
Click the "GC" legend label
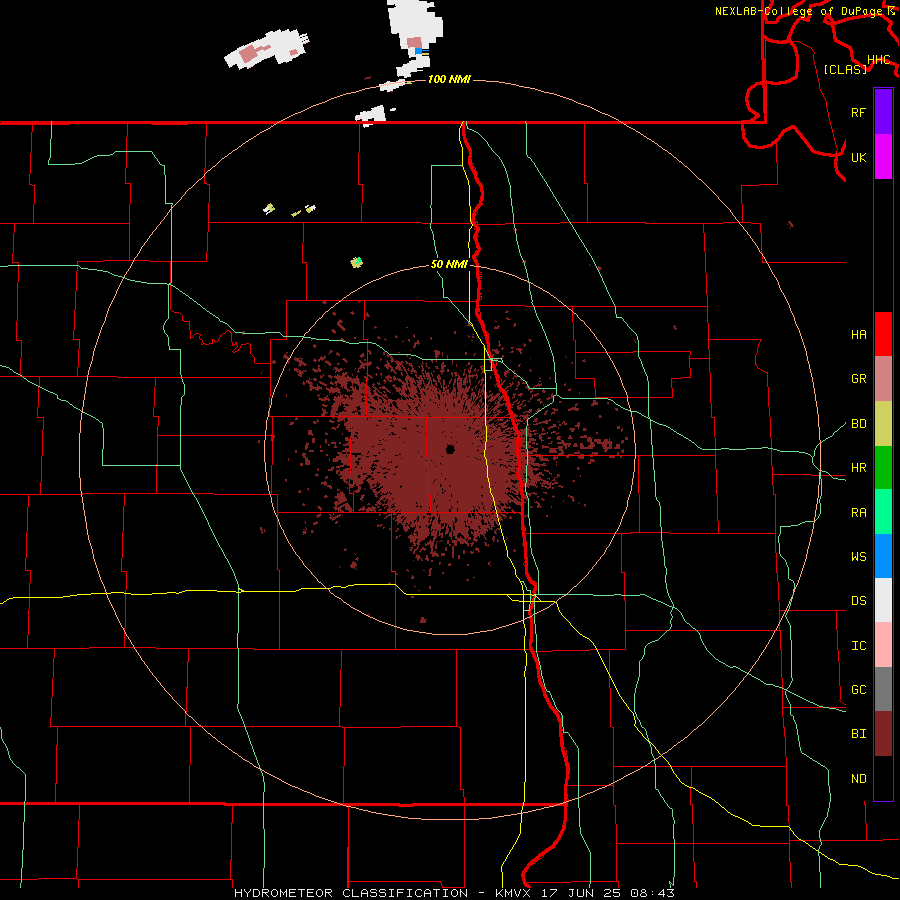[858, 690]
